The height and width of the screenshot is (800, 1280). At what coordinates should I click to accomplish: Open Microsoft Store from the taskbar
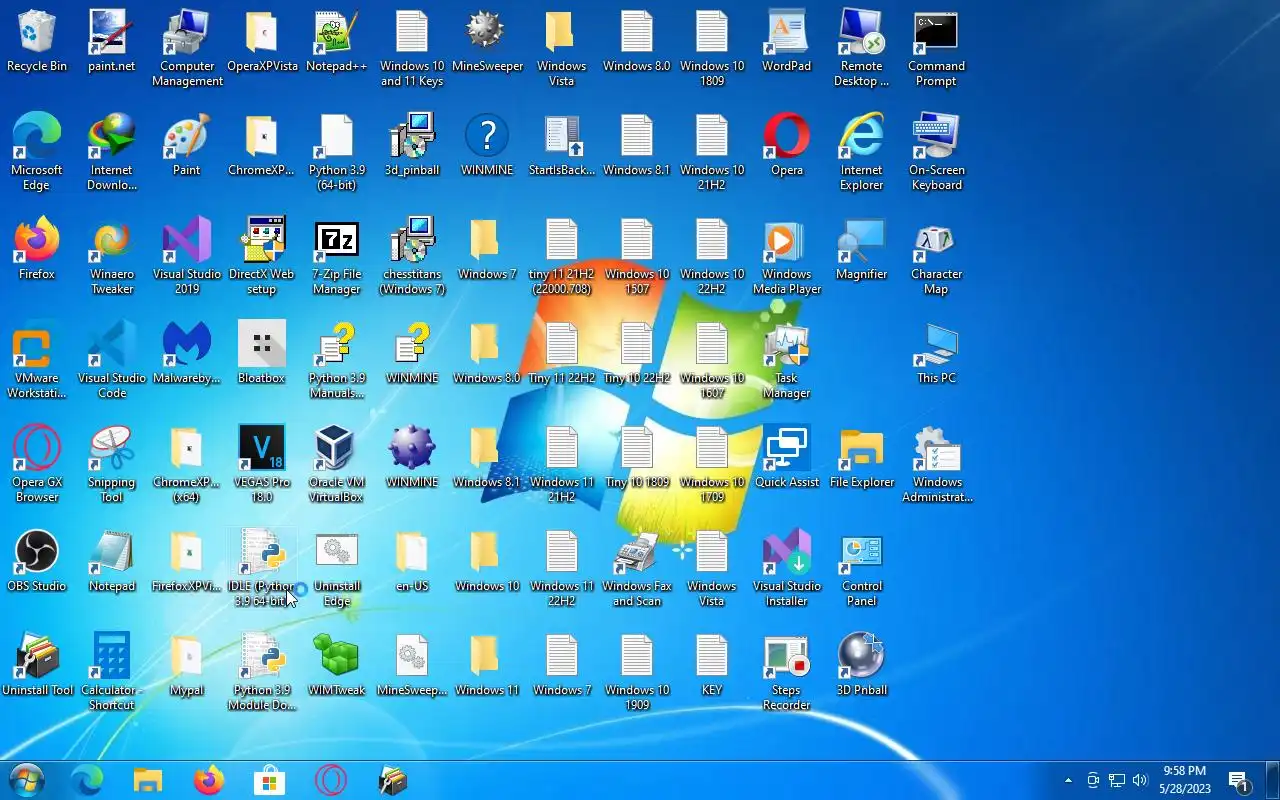[x=269, y=780]
